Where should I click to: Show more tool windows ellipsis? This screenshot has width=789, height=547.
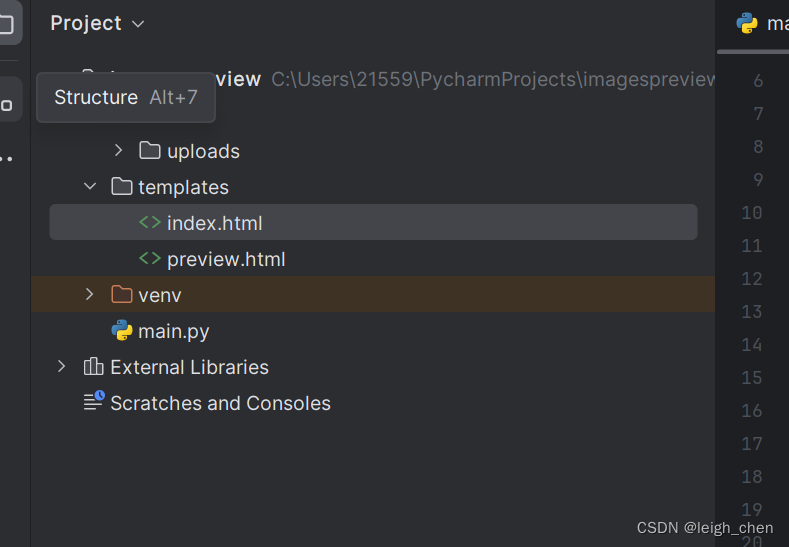tap(6, 159)
